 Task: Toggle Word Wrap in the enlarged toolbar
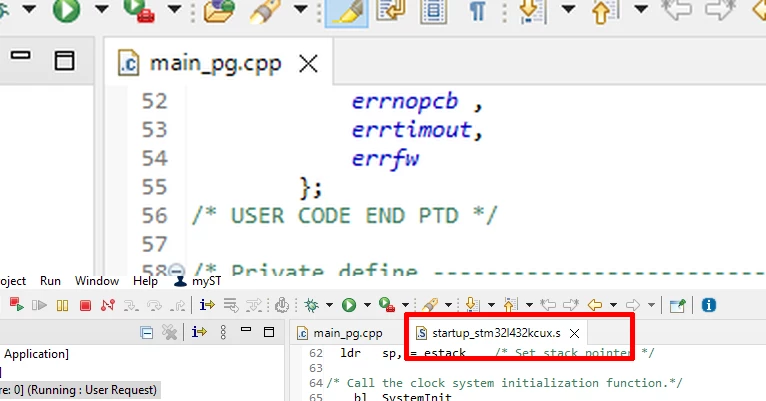click(x=390, y=10)
